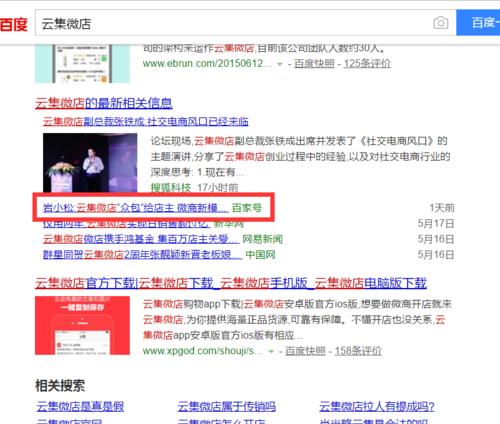Open the 肖小松 云集微店 众包 article link
The height and width of the screenshot is (424, 500).
[x=136, y=208]
